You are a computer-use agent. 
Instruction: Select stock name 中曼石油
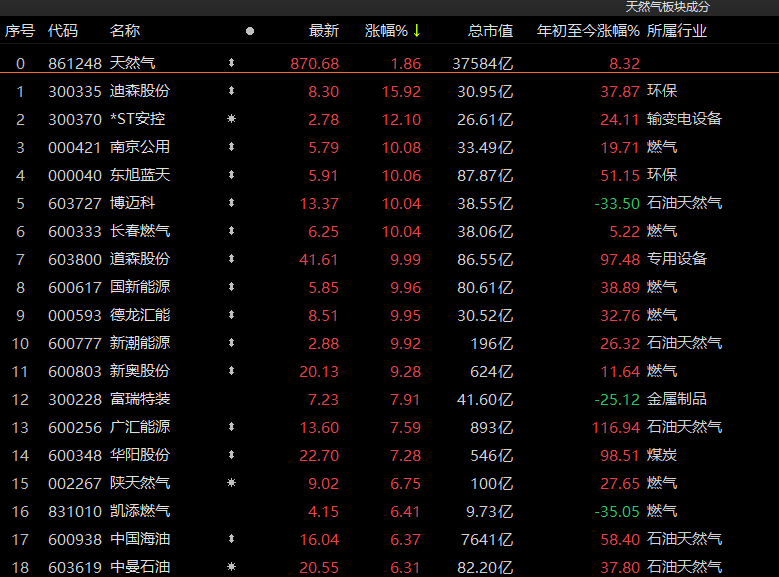coord(140,567)
